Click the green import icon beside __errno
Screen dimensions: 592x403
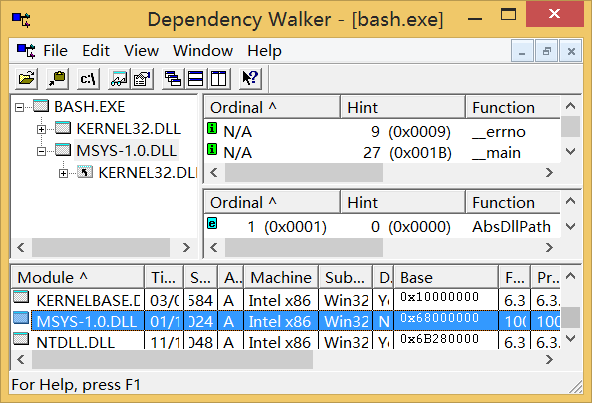[212, 128]
